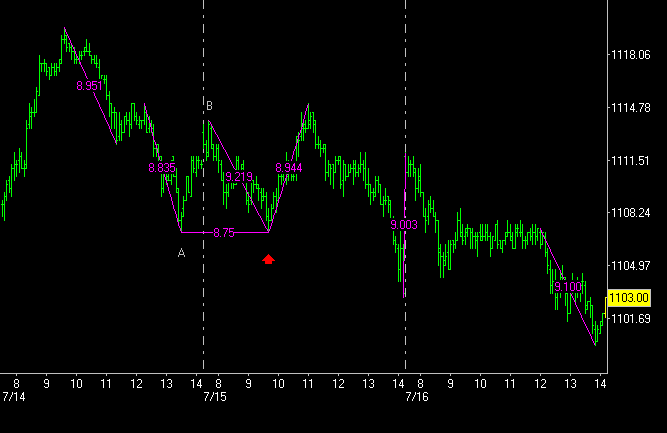Viewport: 667px width, 433px height.
Task: Select the 1101.69 price axis level
Action: tap(630, 318)
